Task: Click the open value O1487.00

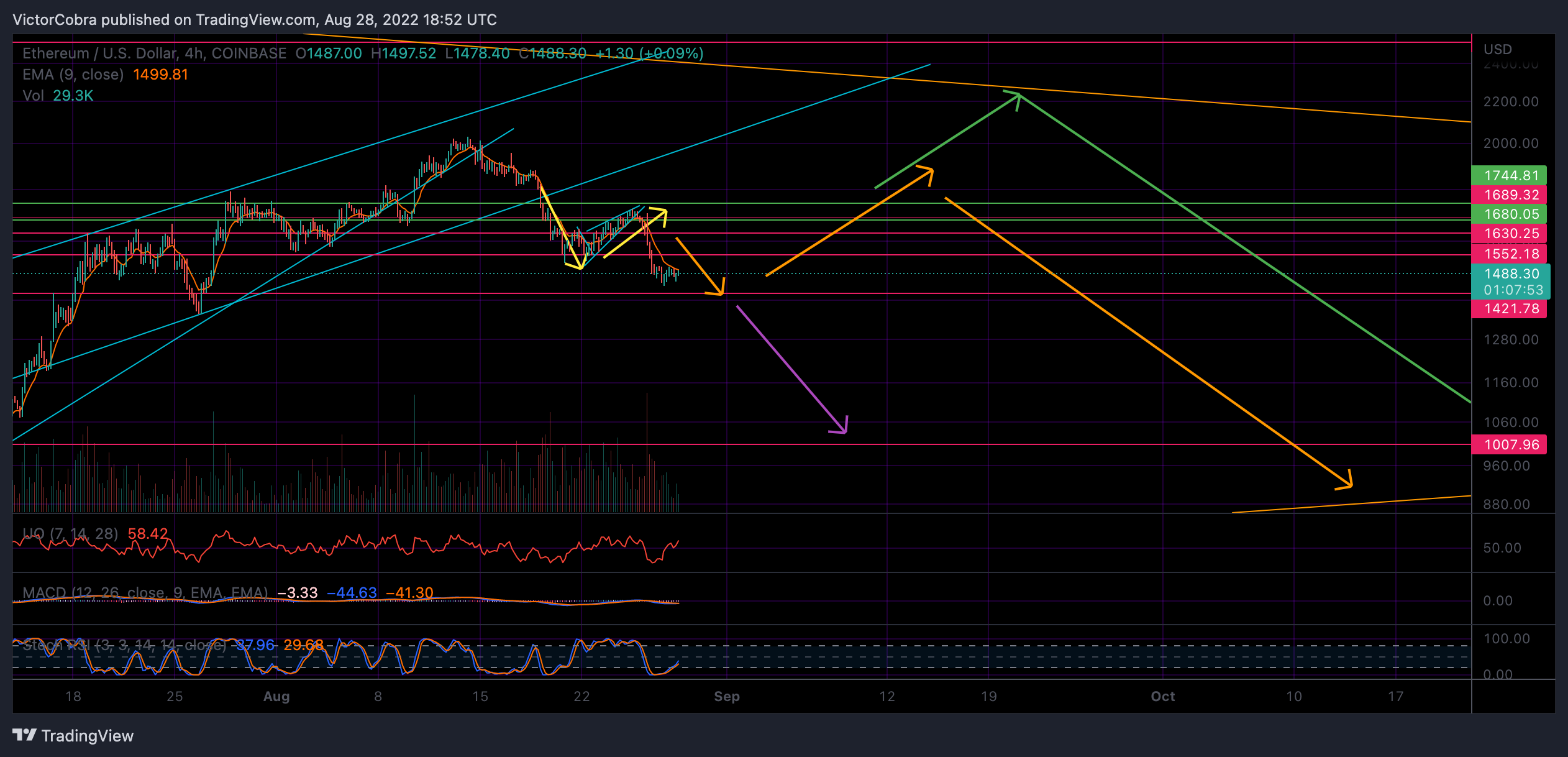Action: point(329,53)
